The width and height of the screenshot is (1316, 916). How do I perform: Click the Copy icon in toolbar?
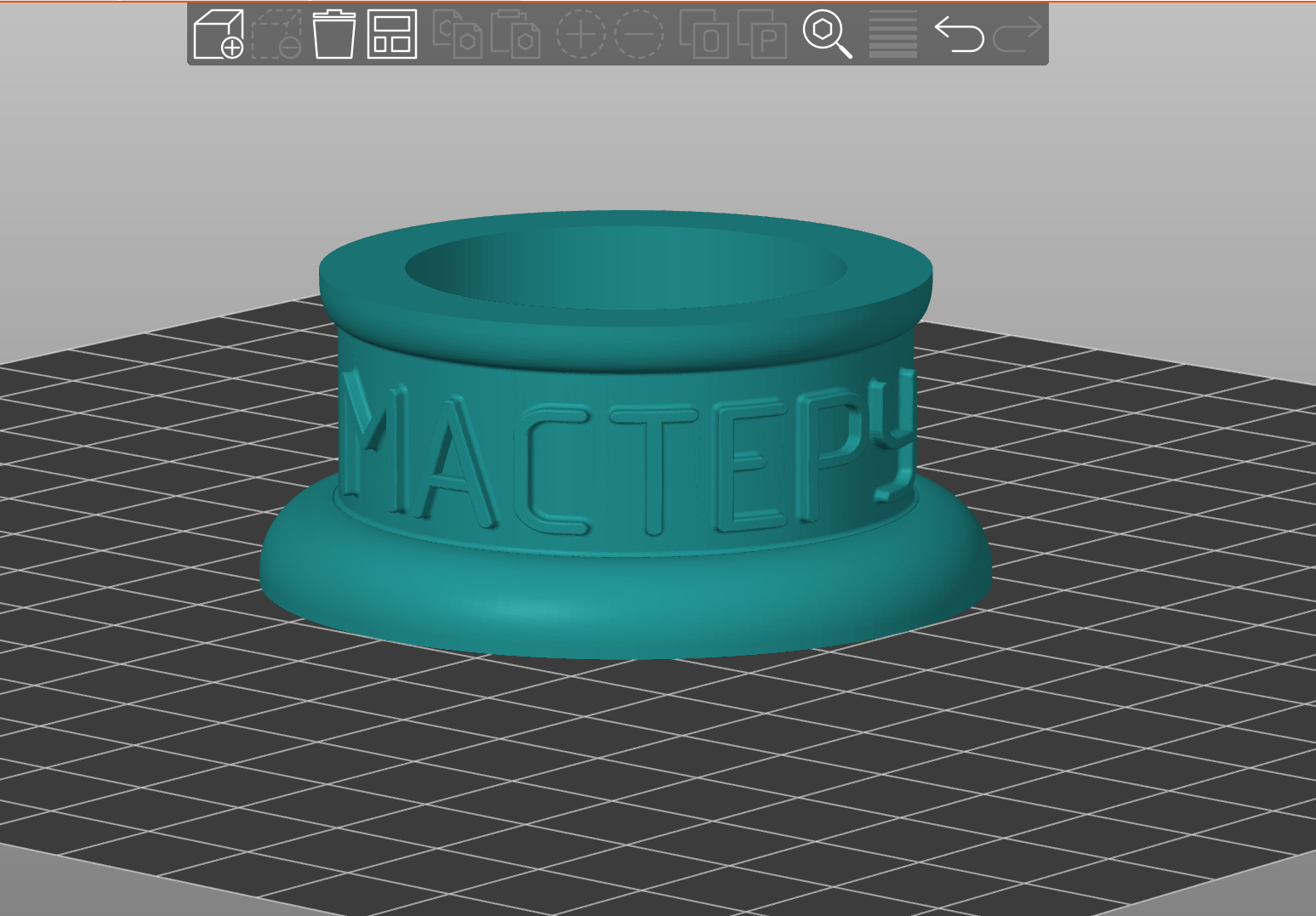tap(457, 34)
